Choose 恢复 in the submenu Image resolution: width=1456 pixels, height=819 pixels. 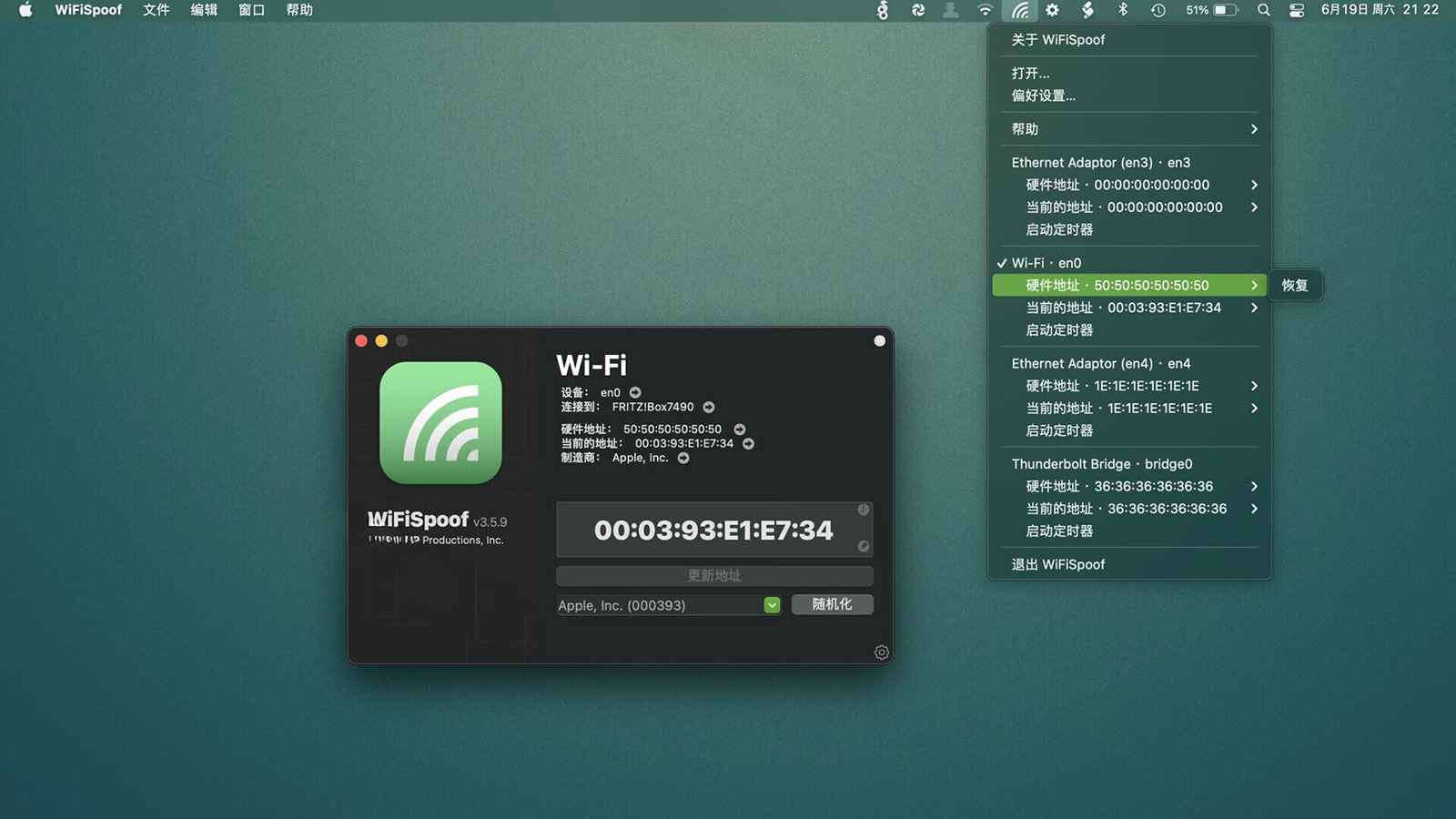[x=1295, y=286]
